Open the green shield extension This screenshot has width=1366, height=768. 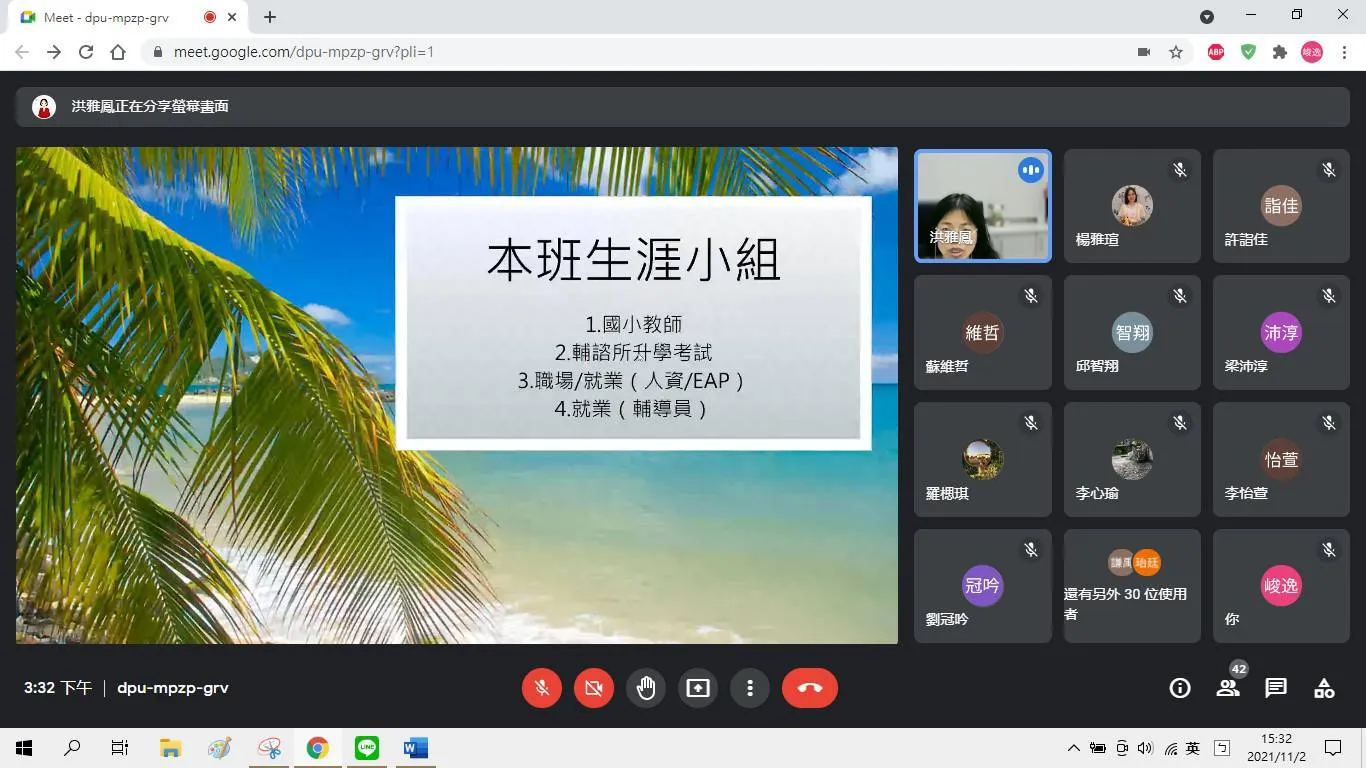tap(1248, 52)
